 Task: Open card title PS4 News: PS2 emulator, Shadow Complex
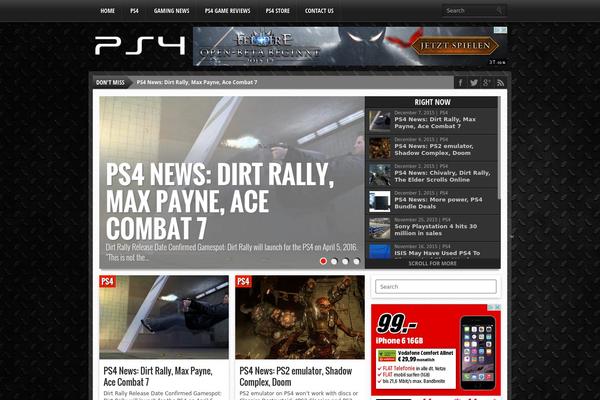tap(296, 376)
